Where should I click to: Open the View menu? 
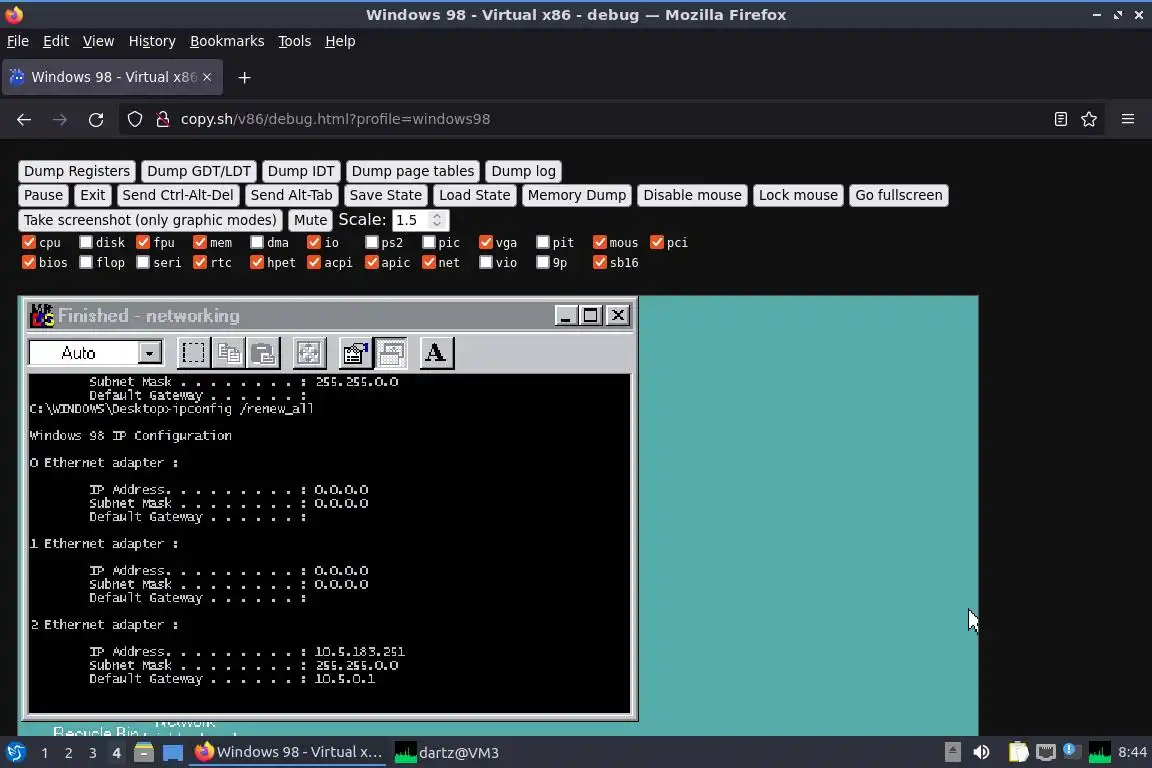98,41
